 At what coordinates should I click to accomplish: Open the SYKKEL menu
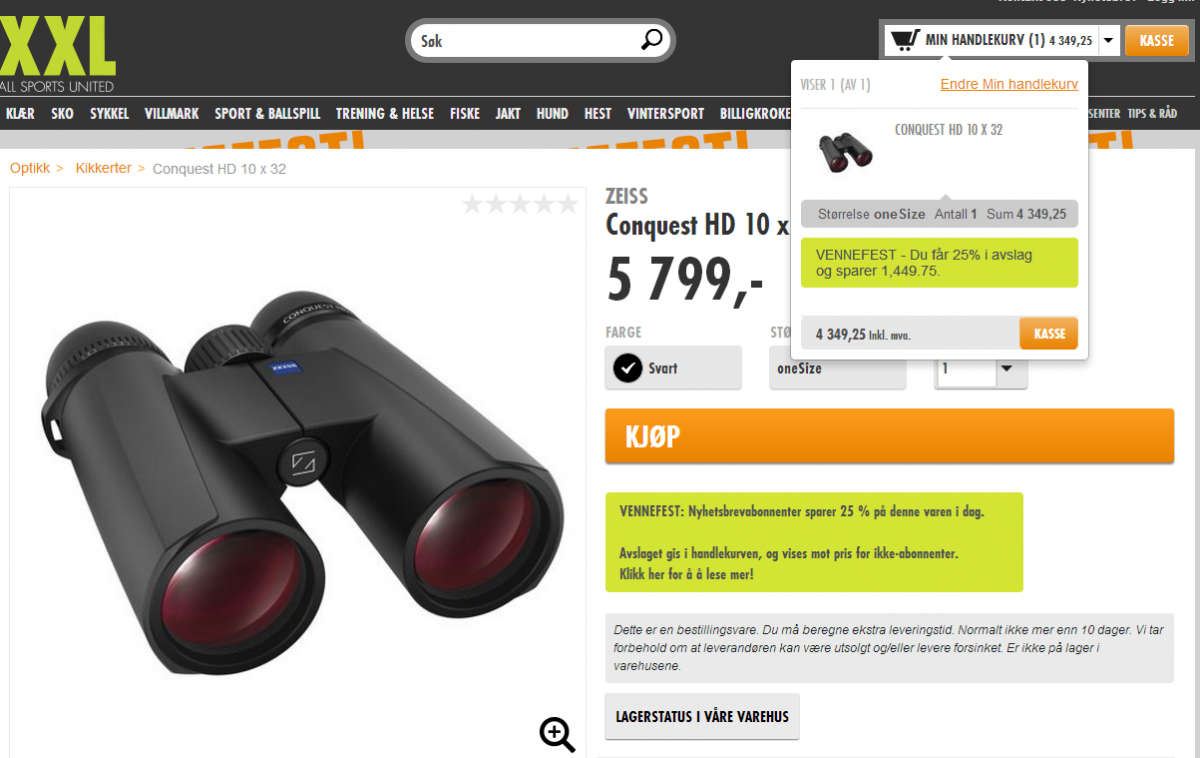coord(110,114)
